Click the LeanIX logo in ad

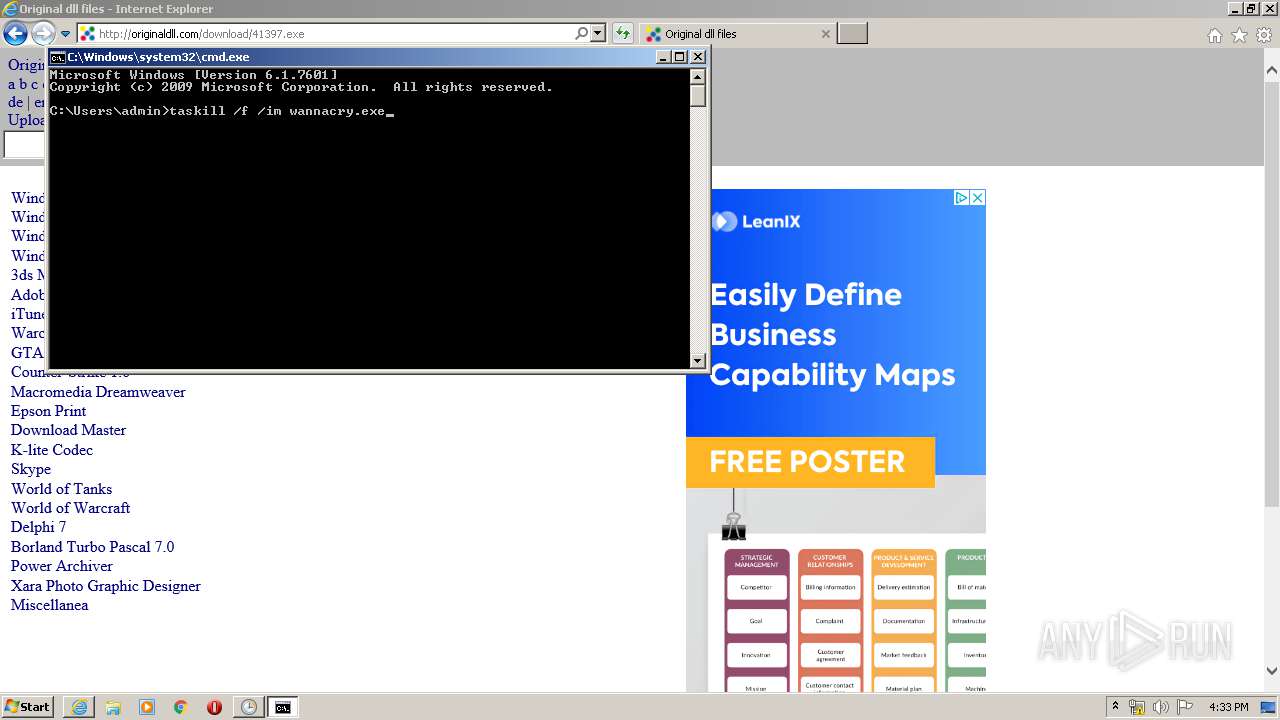[756, 222]
